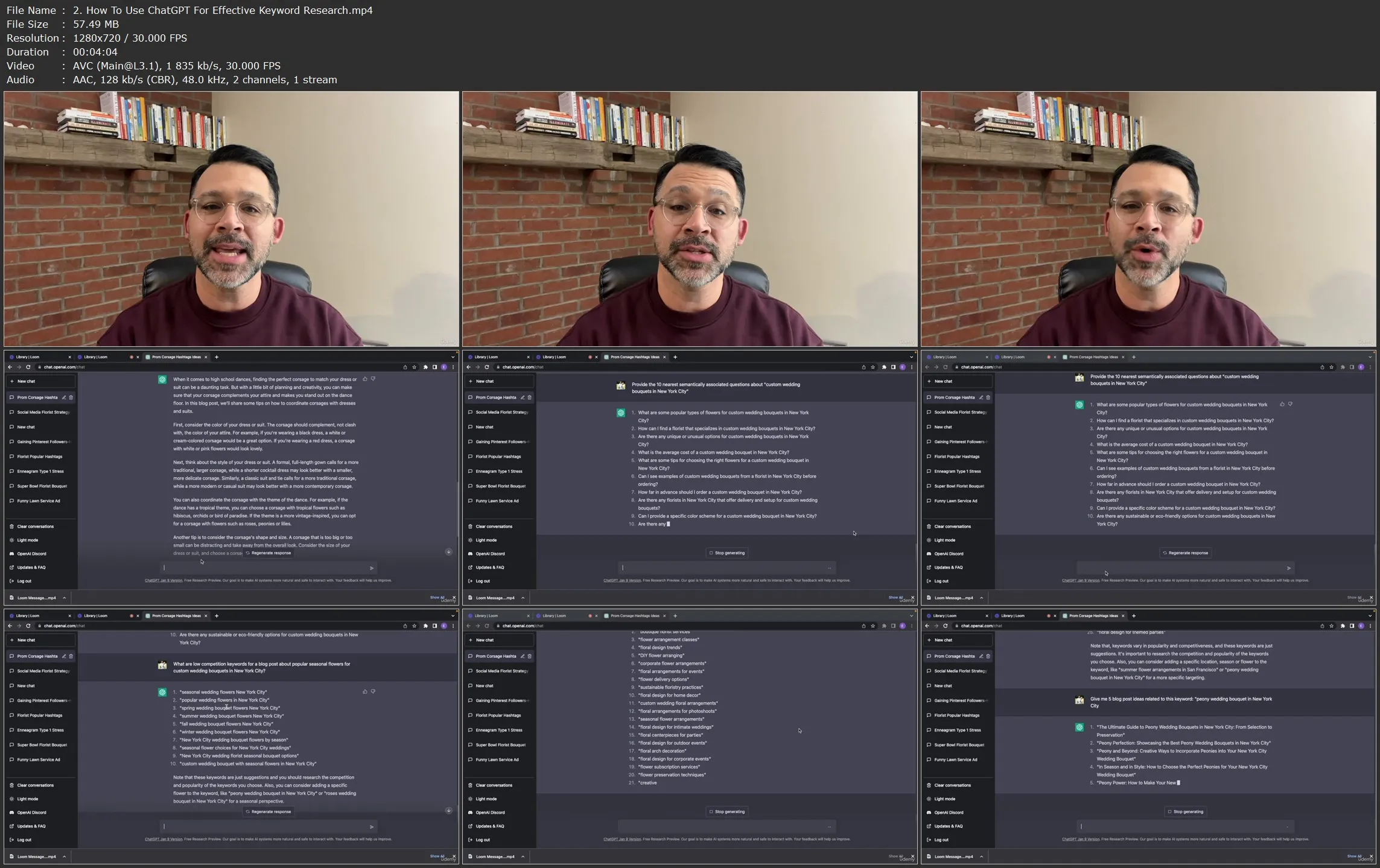Bookmark the page with the star icon
Screen dimensions: 1380x868
click(x=414, y=366)
